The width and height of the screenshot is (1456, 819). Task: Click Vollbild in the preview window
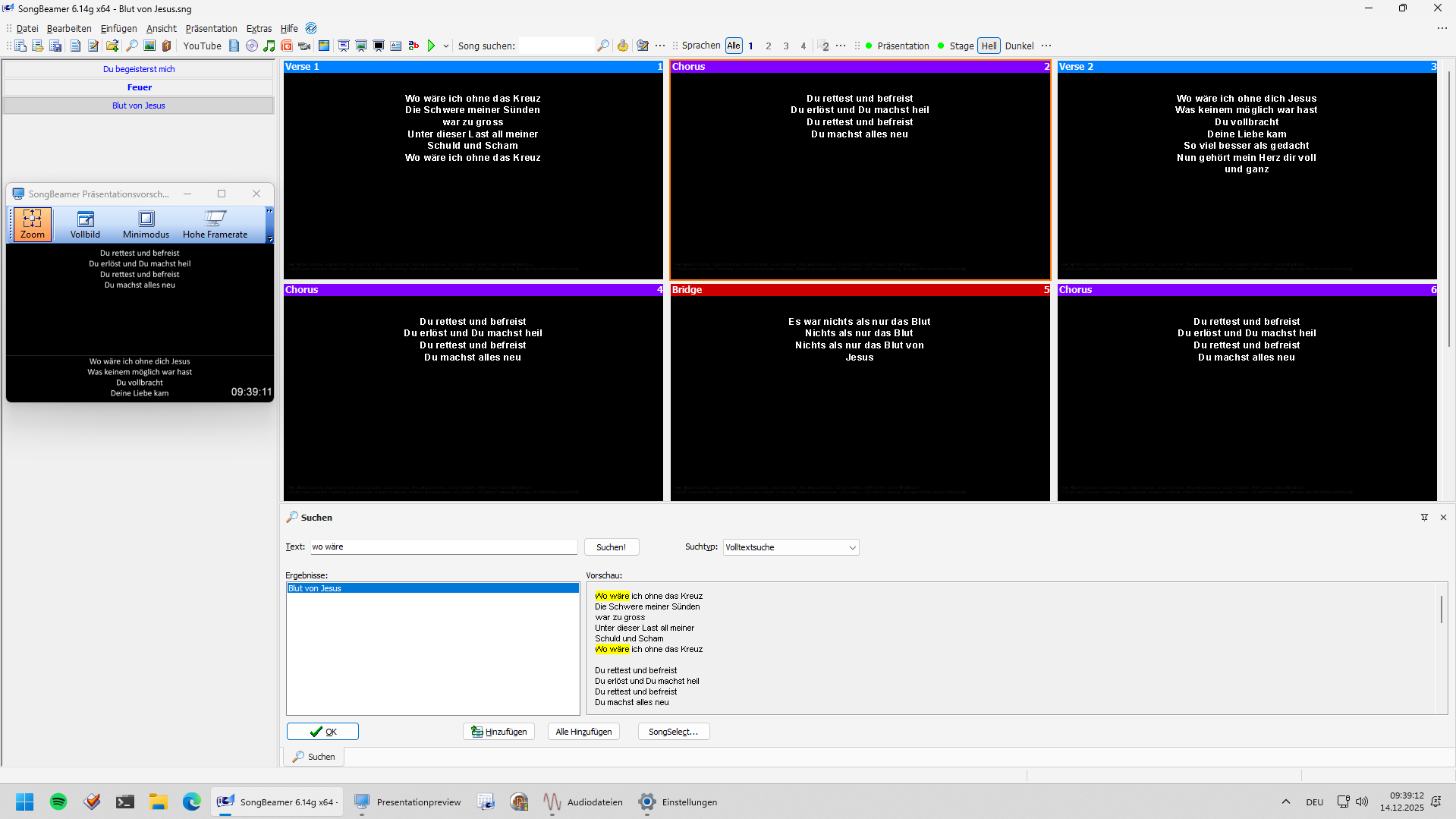[x=85, y=225]
